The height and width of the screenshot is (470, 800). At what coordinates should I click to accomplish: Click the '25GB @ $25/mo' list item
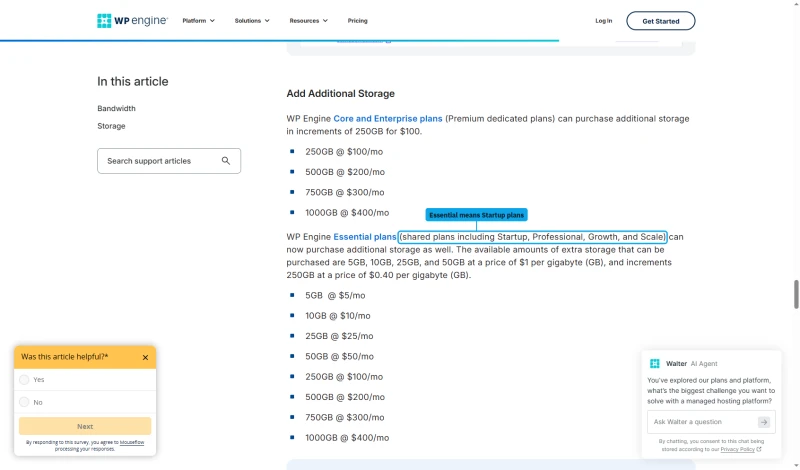(339, 336)
